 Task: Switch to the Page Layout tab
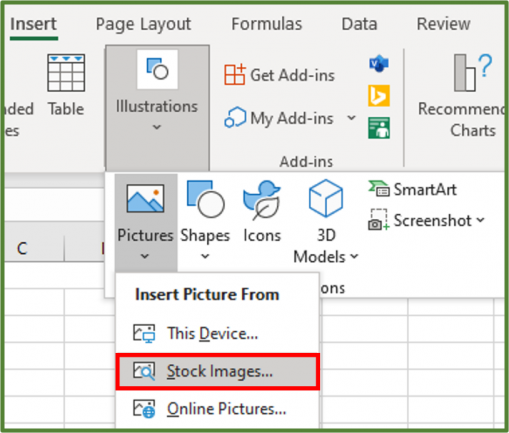click(x=143, y=24)
